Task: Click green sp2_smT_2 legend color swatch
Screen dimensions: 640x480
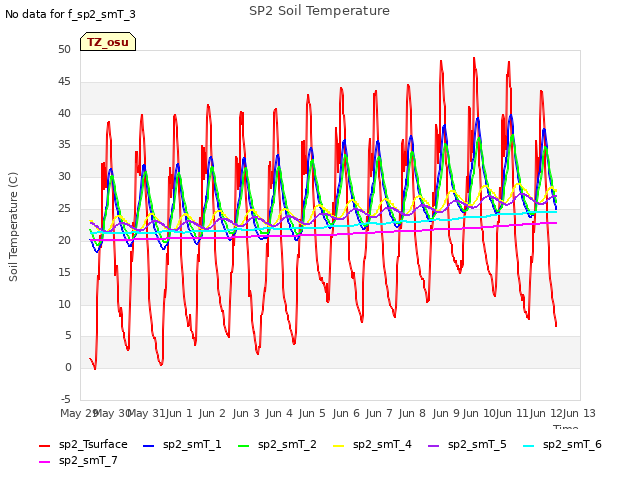Action: click(244, 446)
